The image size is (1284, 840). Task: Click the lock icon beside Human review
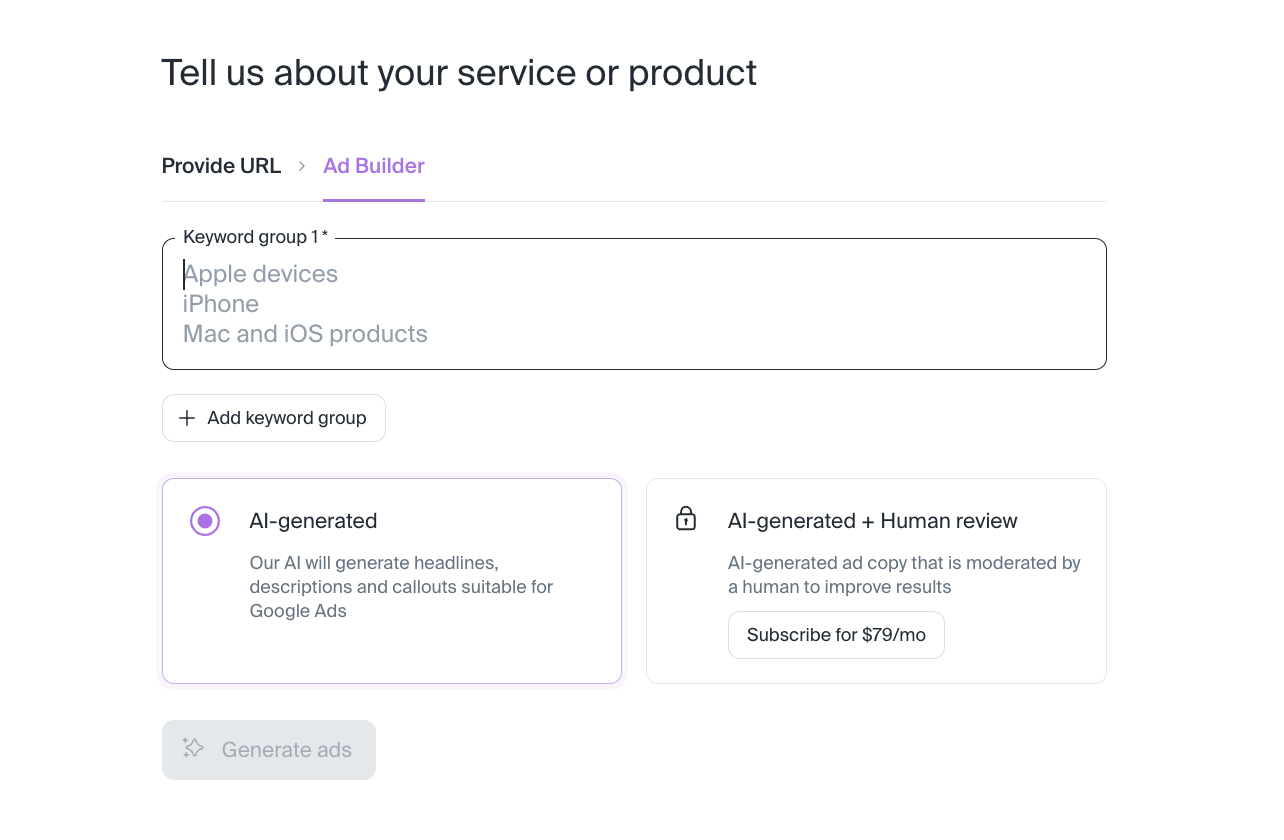686,518
